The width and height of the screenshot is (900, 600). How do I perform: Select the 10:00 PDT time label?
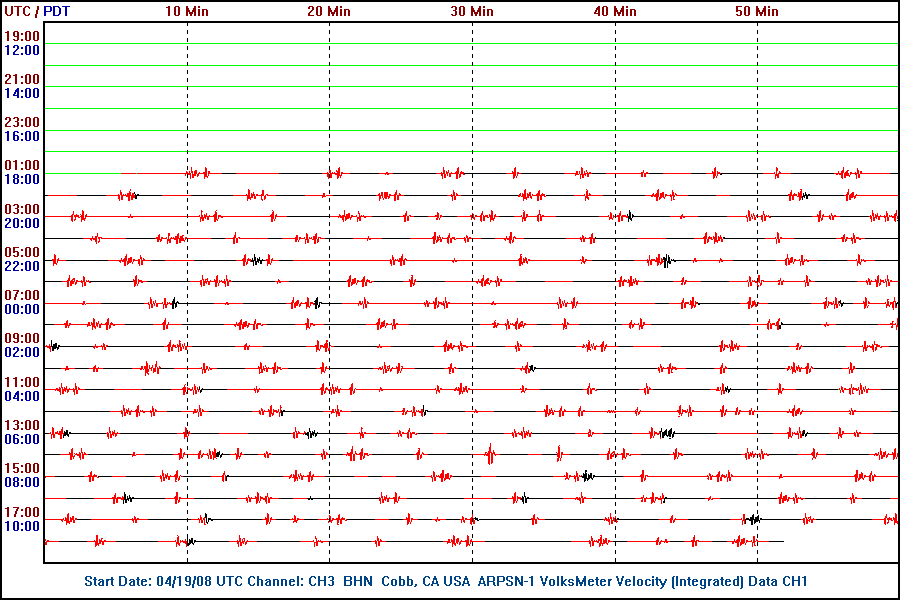pos(22,526)
